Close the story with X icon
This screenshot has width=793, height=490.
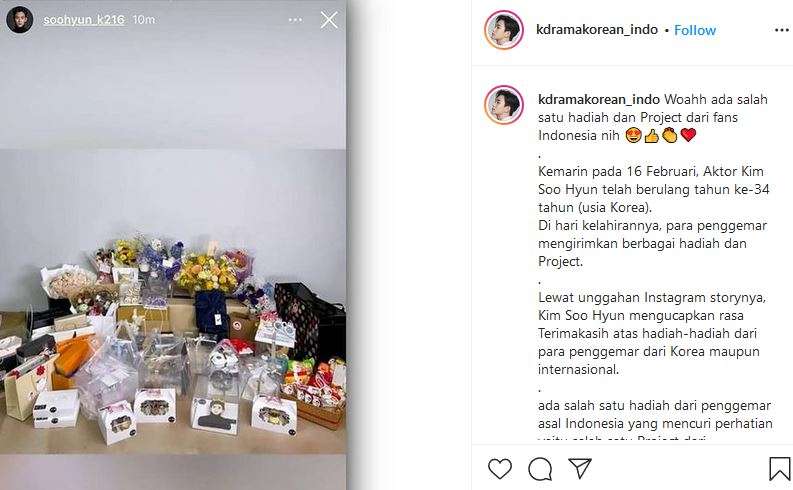pos(329,20)
